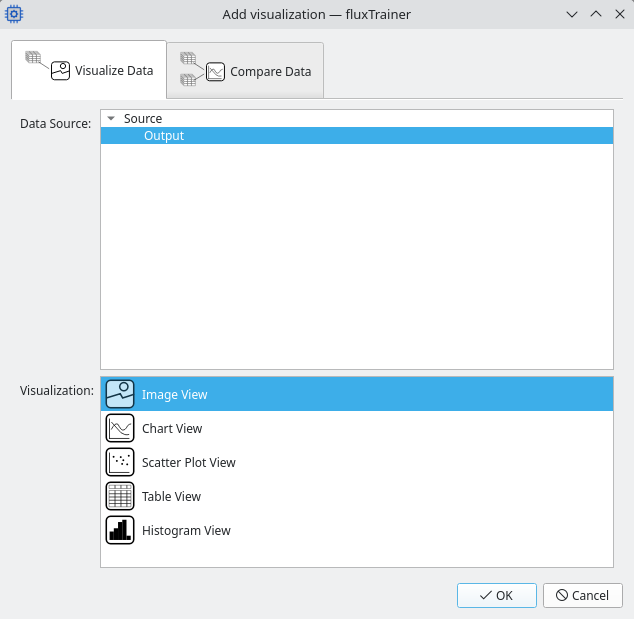Choose Image View text label
This screenshot has width=634, height=619.
pos(174,394)
